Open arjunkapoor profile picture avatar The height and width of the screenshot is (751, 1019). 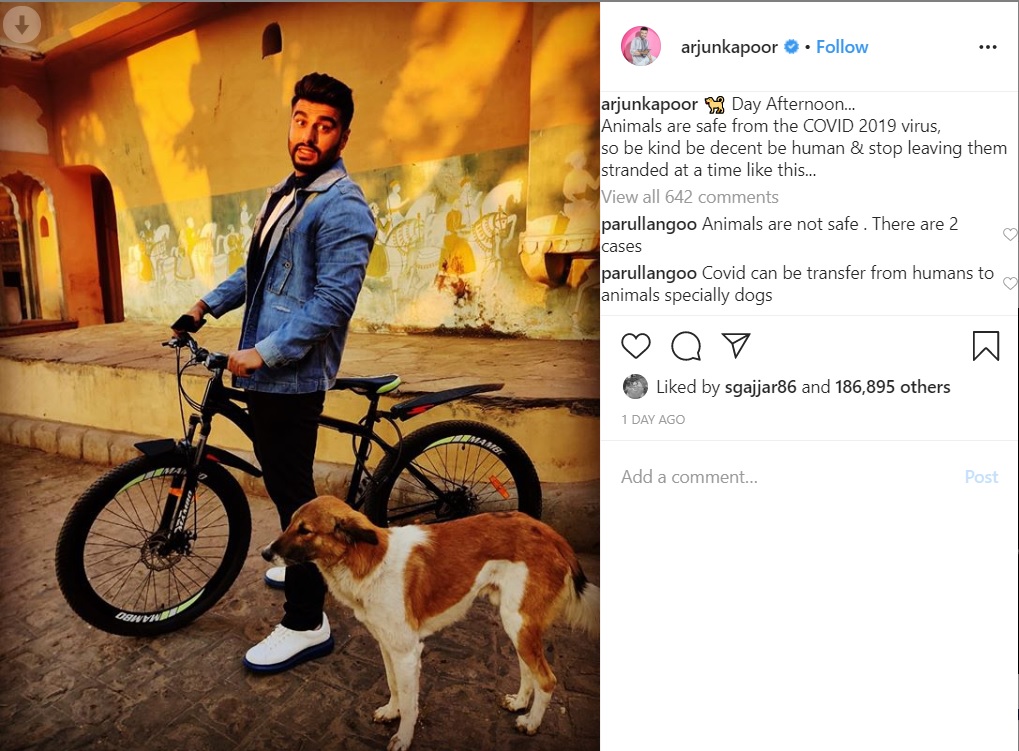(x=641, y=47)
